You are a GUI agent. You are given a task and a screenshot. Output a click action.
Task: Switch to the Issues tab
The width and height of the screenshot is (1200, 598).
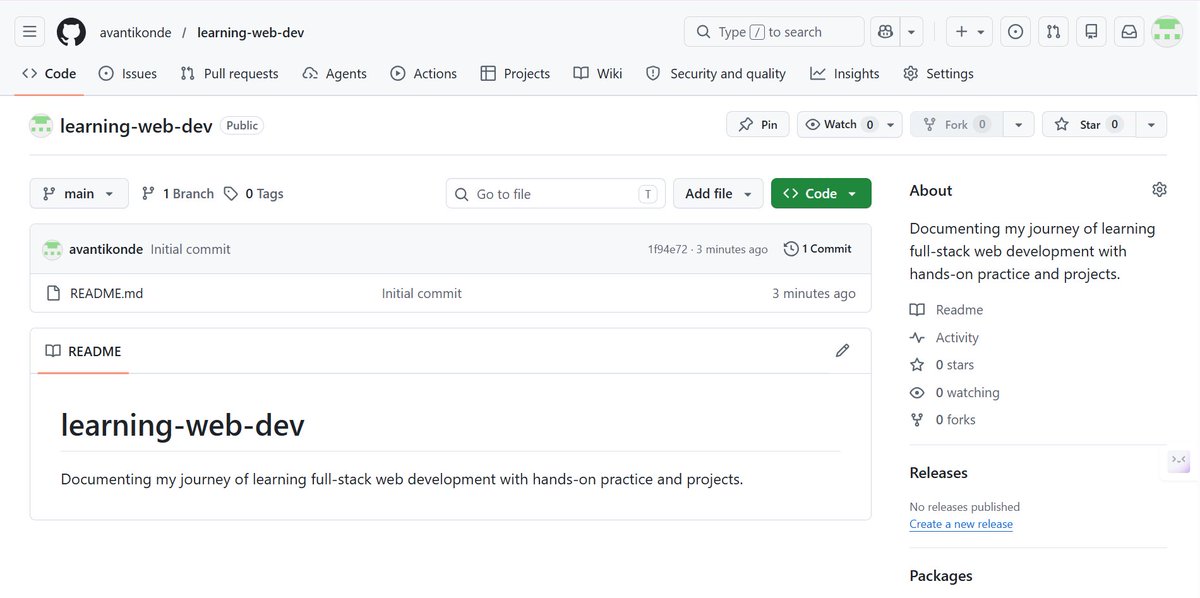point(128,73)
